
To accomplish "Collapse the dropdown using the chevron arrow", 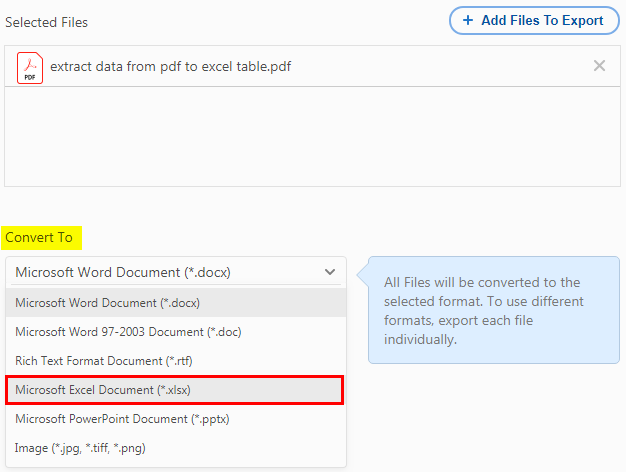I will pyautogui.click(x=330, y=272).
